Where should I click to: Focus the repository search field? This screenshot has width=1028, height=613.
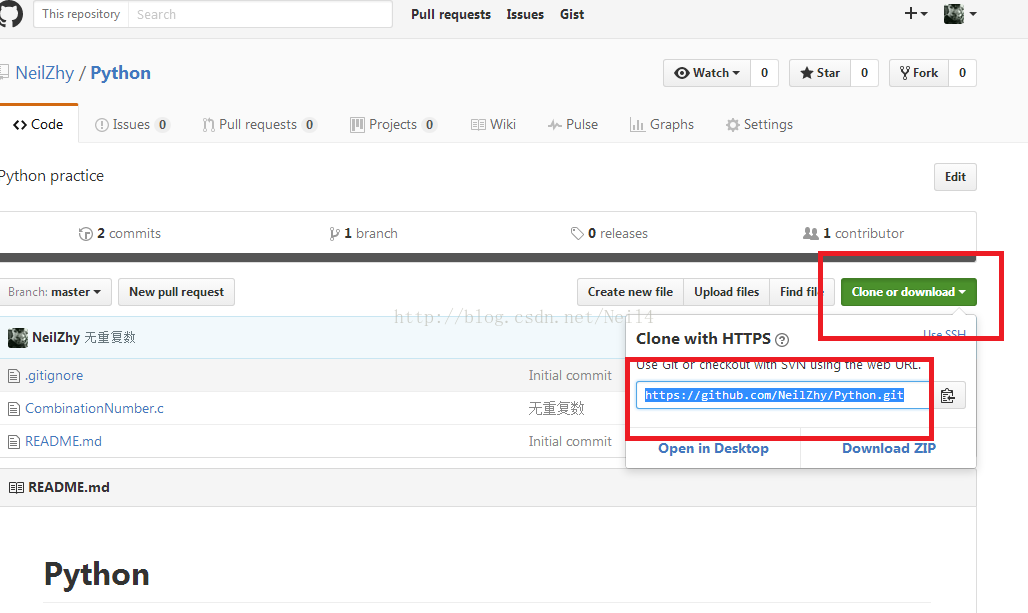[x=260, y=14]
